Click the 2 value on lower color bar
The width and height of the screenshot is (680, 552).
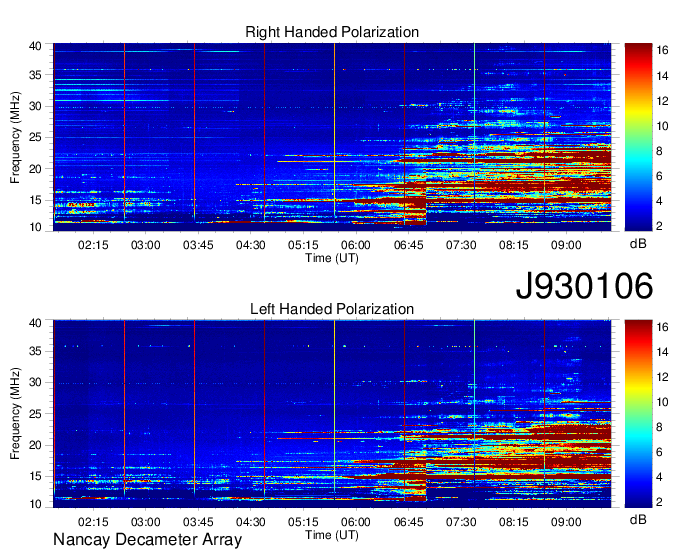tap(660, 503)
